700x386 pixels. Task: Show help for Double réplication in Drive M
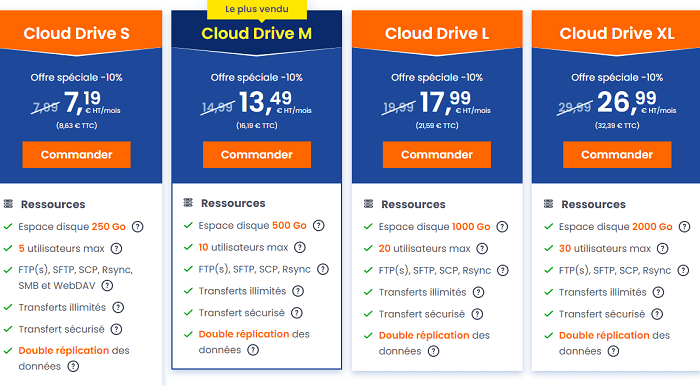[x=253, y=350]
